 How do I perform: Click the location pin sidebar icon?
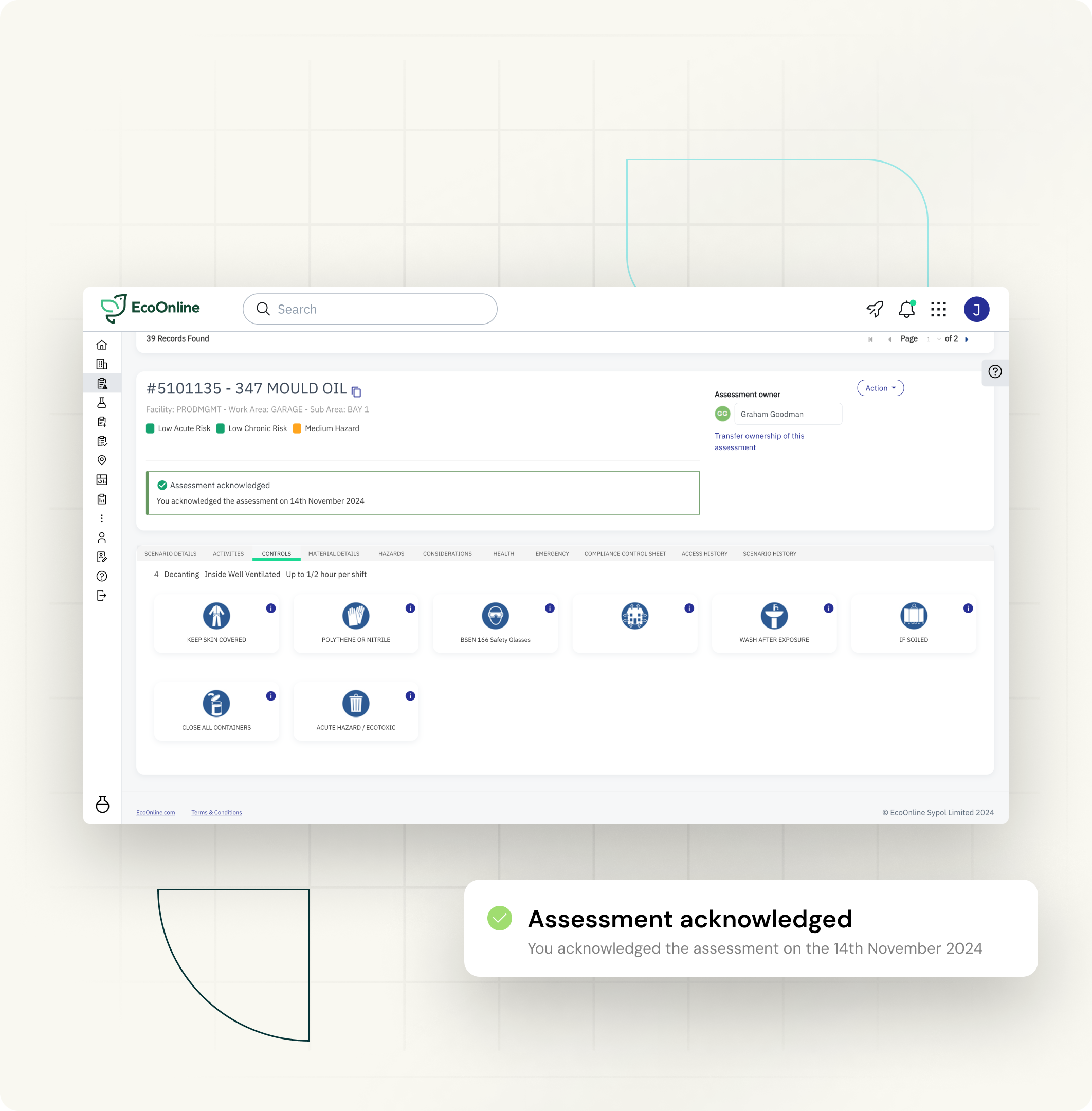pos(101,460)
